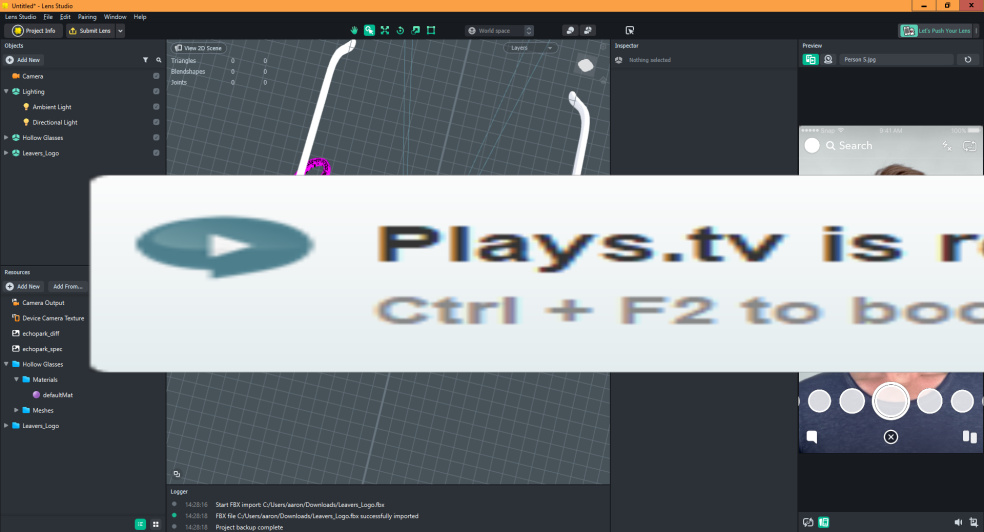Open the Lens Studio menu
This screenshot has width=984, height=532.
point(20,17)
